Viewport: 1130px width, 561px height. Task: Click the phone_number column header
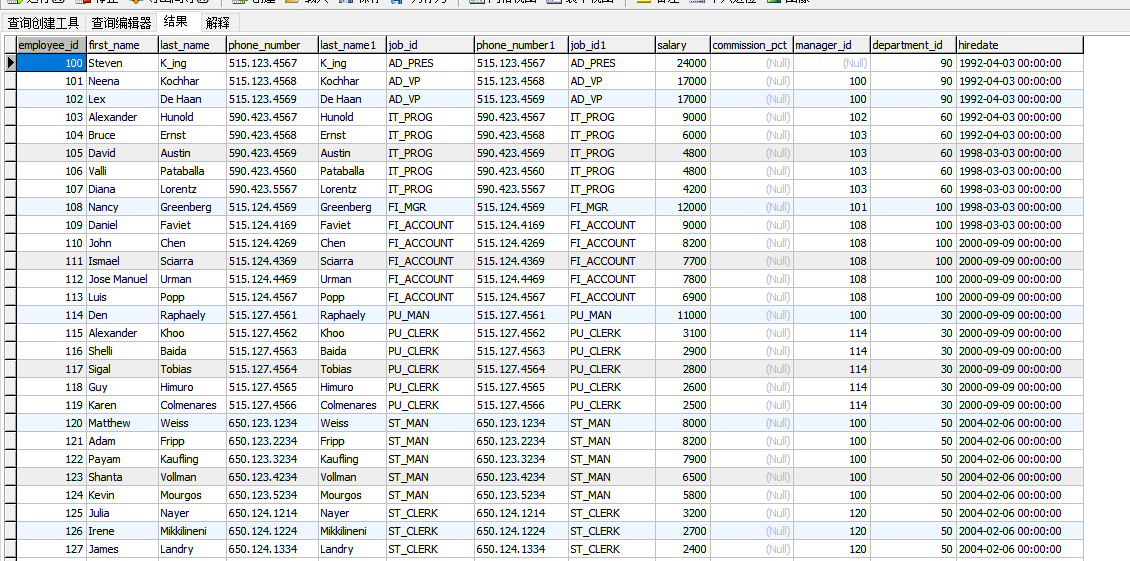(x=272, y=45)
